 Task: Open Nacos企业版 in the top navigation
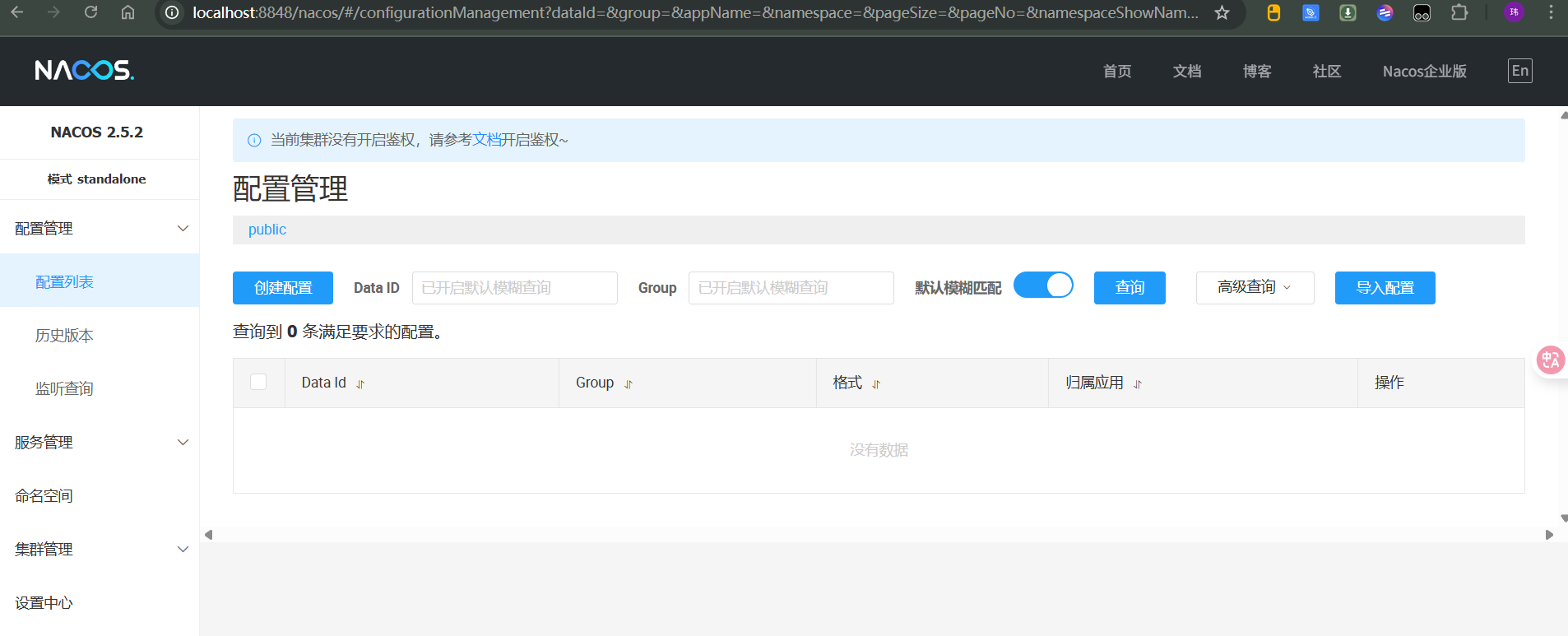[x=1425, y=72]
